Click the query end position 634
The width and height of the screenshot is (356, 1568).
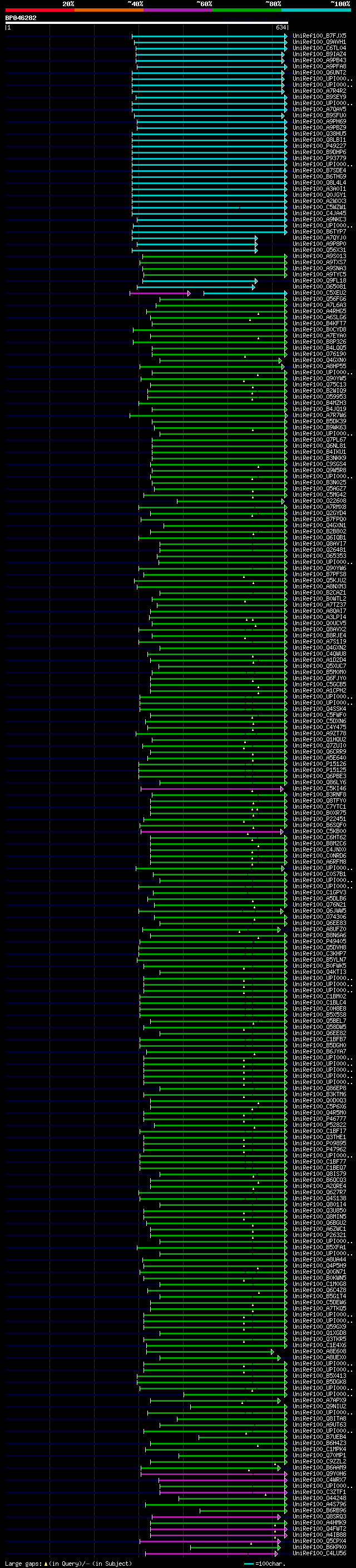280,28
